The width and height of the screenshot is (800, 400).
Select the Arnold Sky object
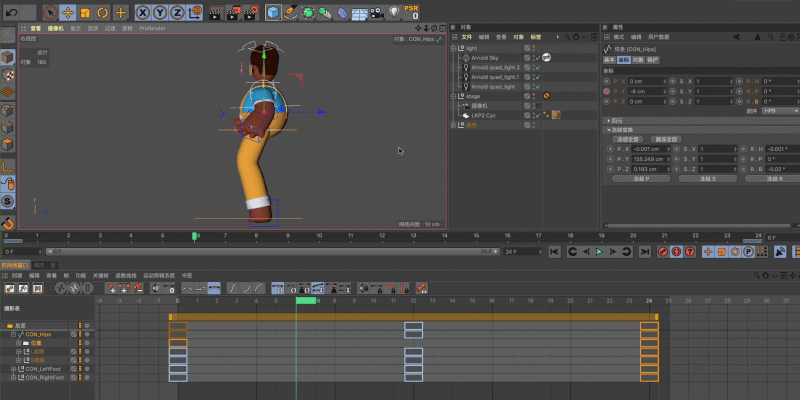485,58
